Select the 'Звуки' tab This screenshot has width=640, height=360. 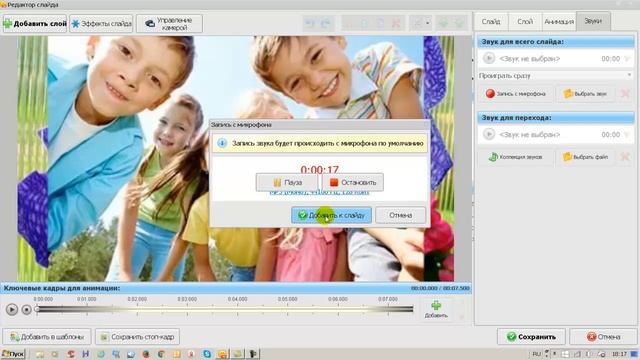click(x=593, y=21)
